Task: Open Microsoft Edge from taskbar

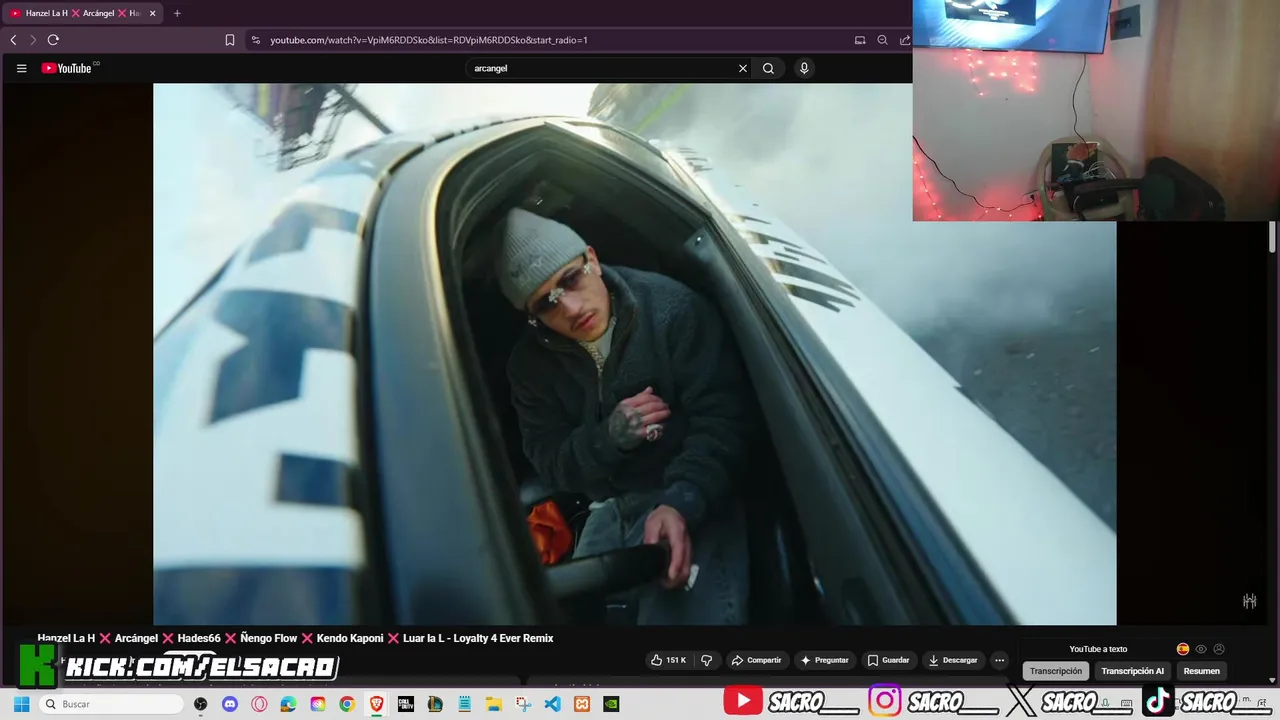Action: point(288,704)
